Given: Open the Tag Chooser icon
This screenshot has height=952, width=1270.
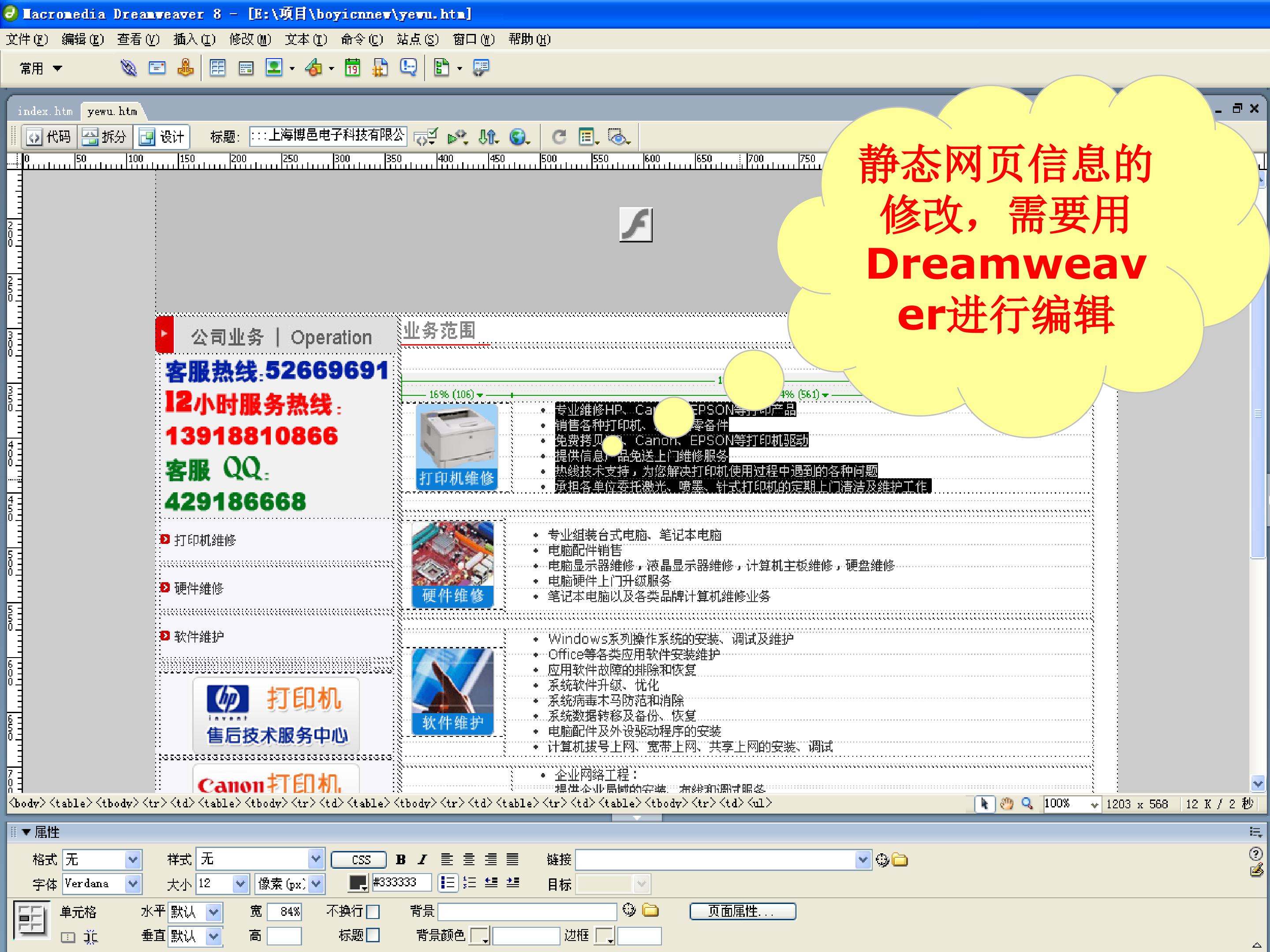Looking at the screenshot, I should [481, 68].
